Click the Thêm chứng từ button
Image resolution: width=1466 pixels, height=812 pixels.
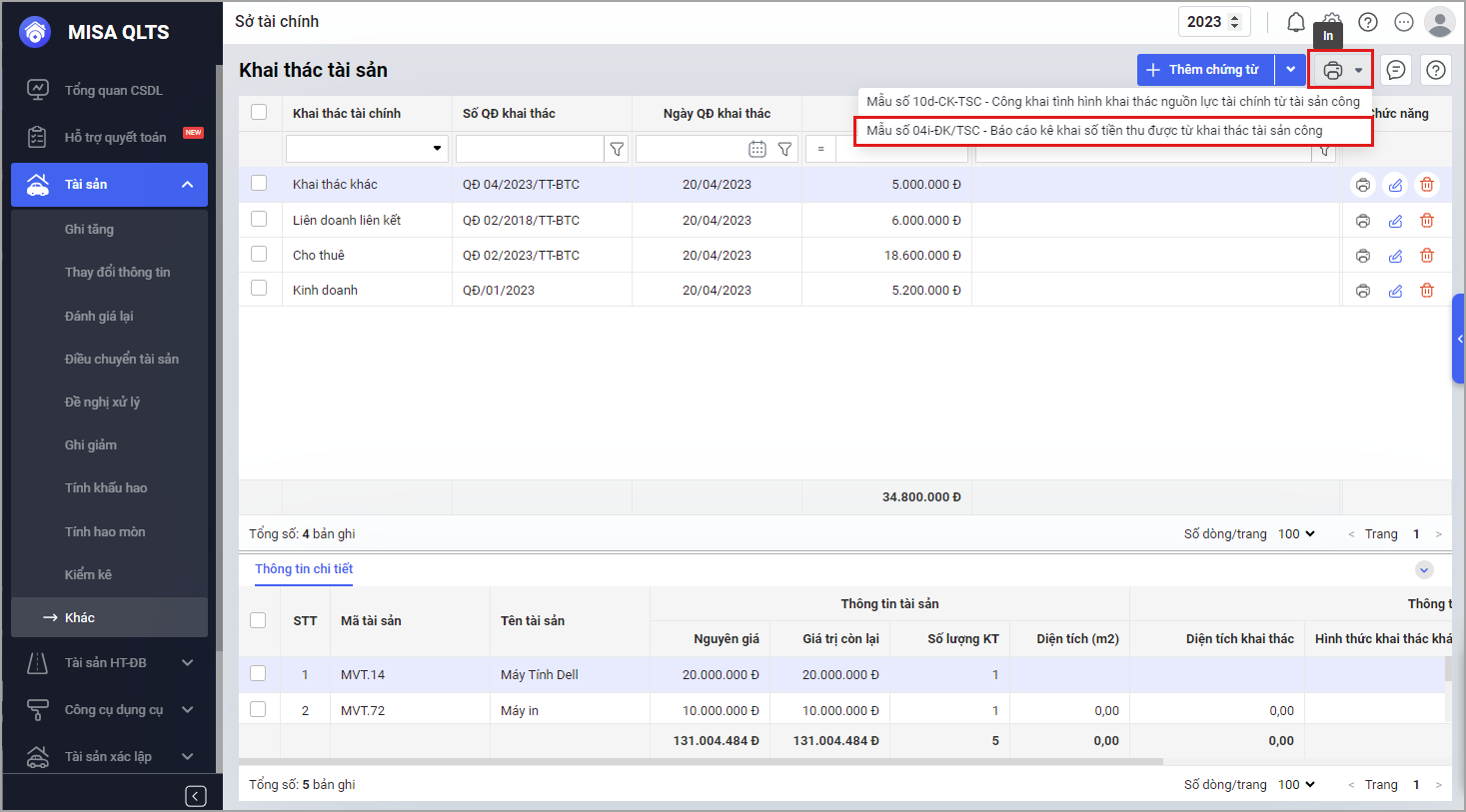[x=1205, y=70]
